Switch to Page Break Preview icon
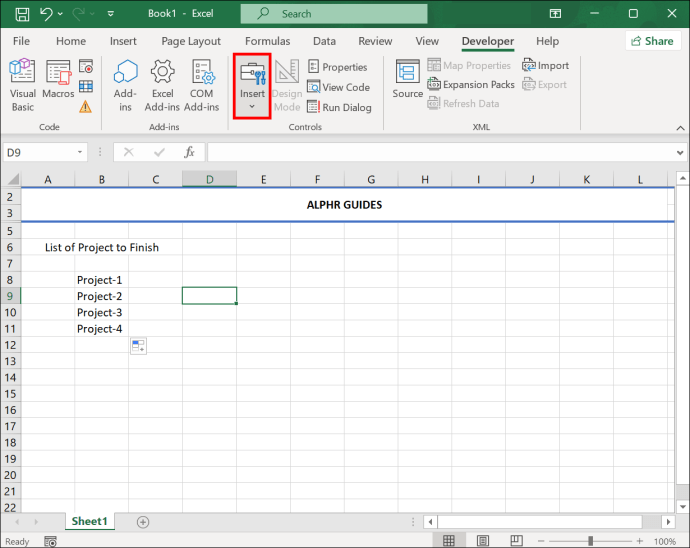Viewport: 690px width, 548px height. (x=517, y=541)
